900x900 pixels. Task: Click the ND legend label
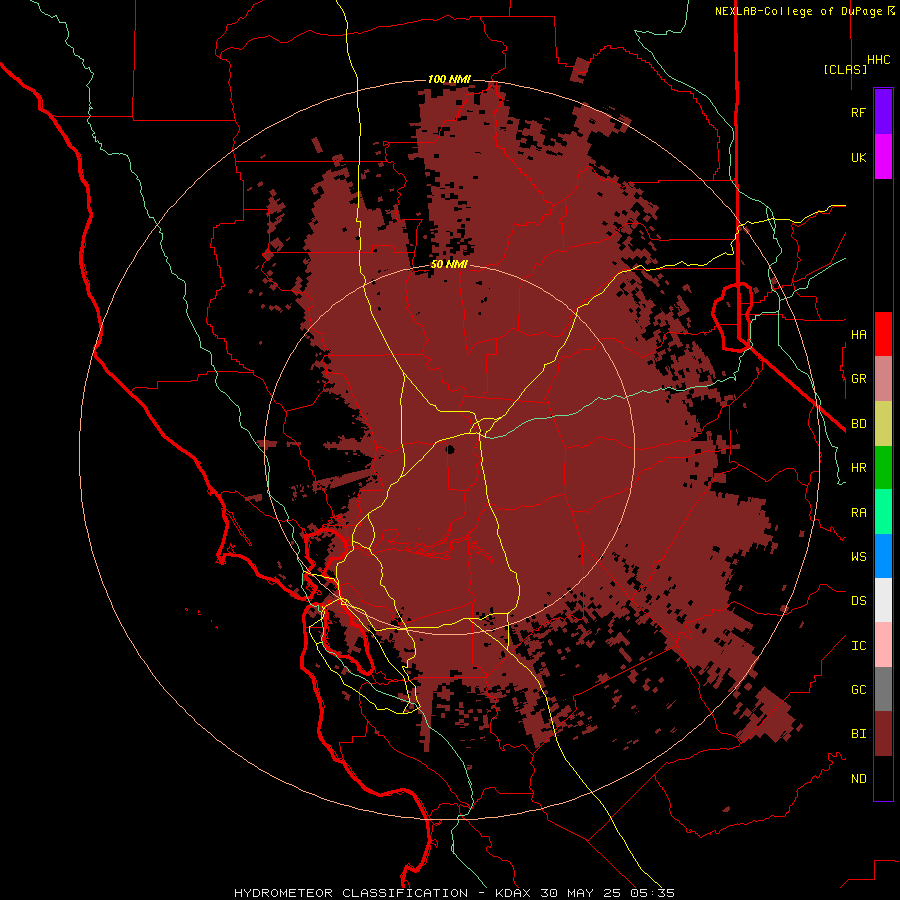(858, 779)
